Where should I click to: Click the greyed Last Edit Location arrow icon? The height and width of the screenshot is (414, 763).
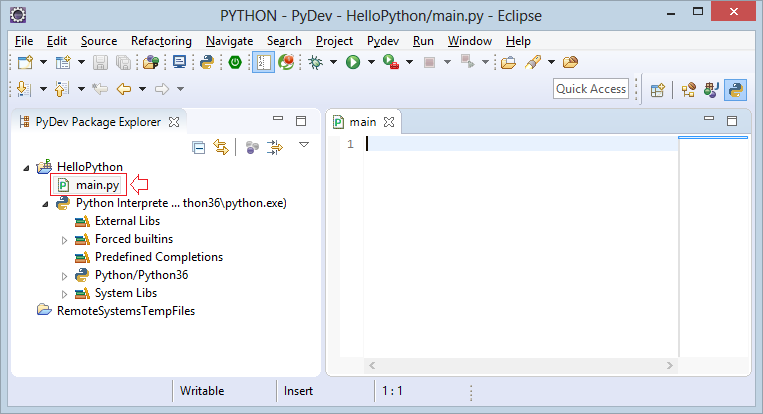pos(100,89)
